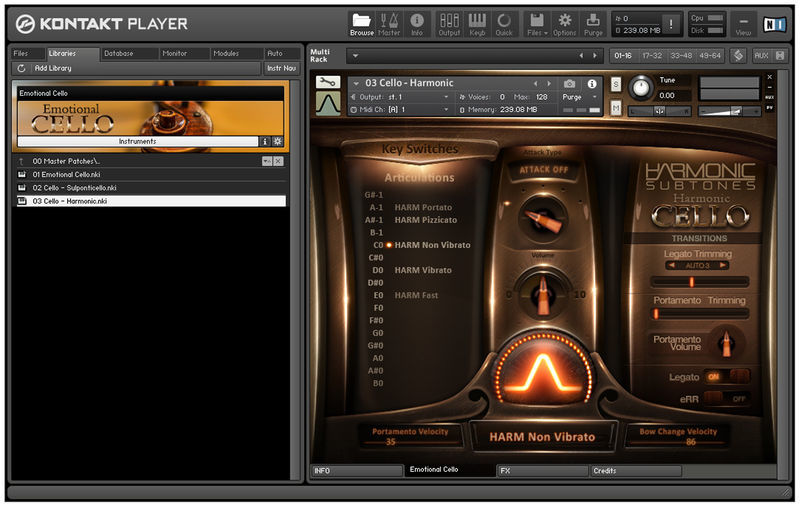Click Legato Trimming left arrow
Screen dimensions: 800x507
(x=672, y=265)
